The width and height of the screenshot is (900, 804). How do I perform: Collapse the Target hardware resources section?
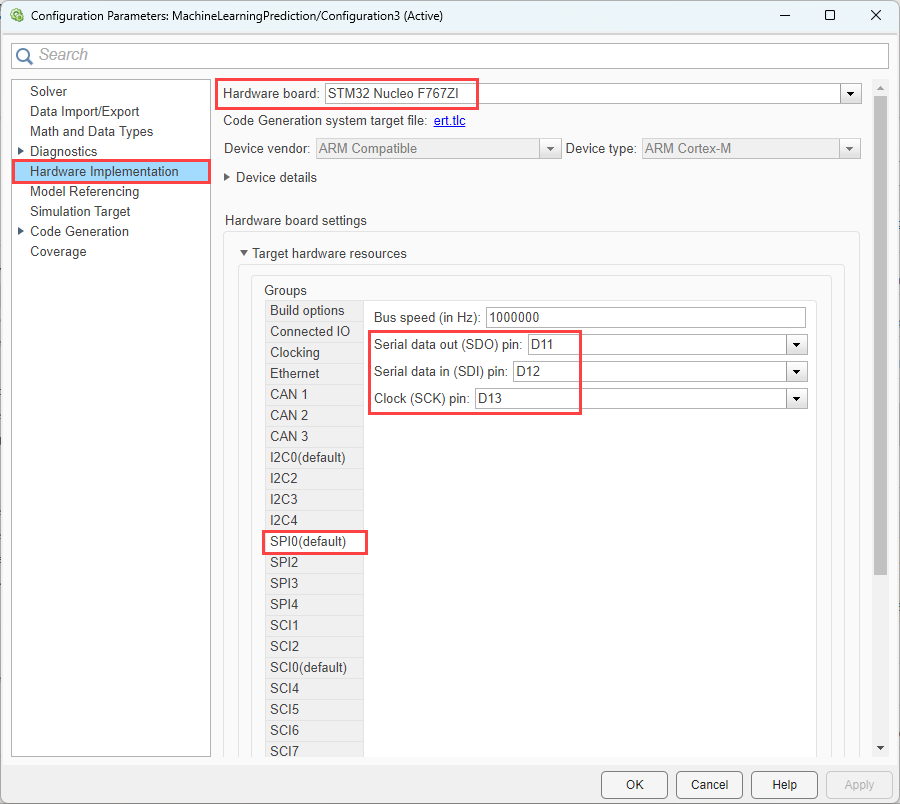[245, 253]
